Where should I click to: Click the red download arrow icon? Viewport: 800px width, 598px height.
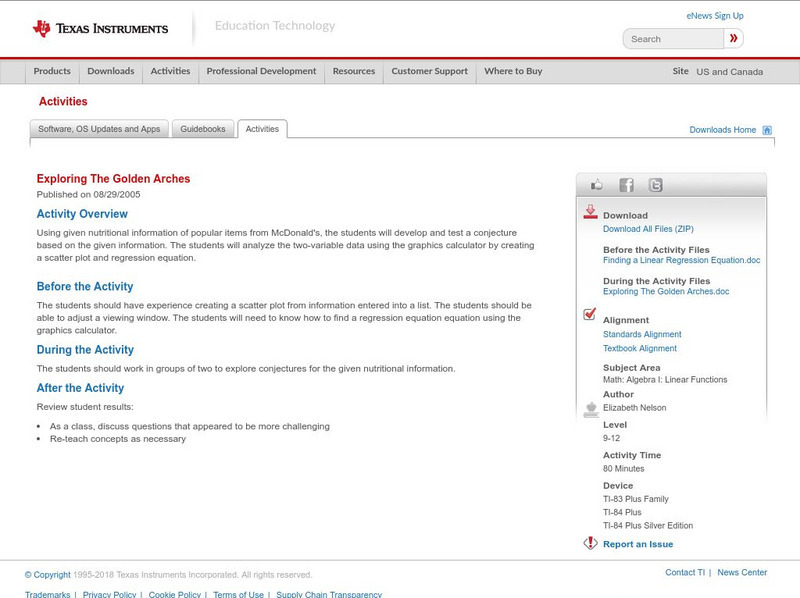(x=590, y=212)
